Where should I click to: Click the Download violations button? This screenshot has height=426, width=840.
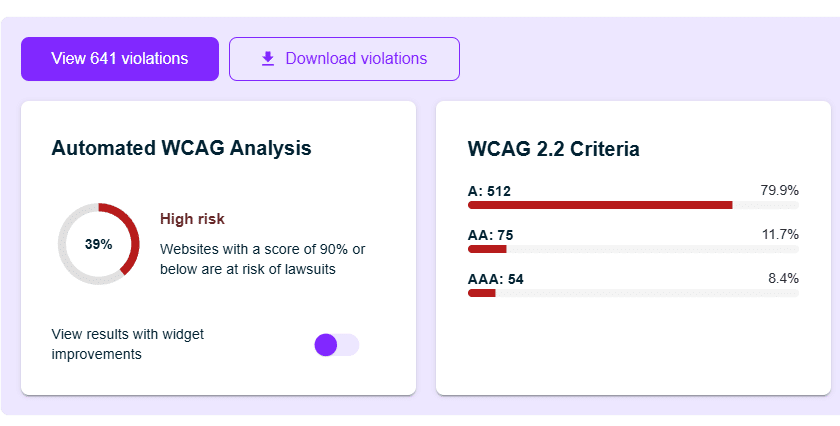(344, 59)
